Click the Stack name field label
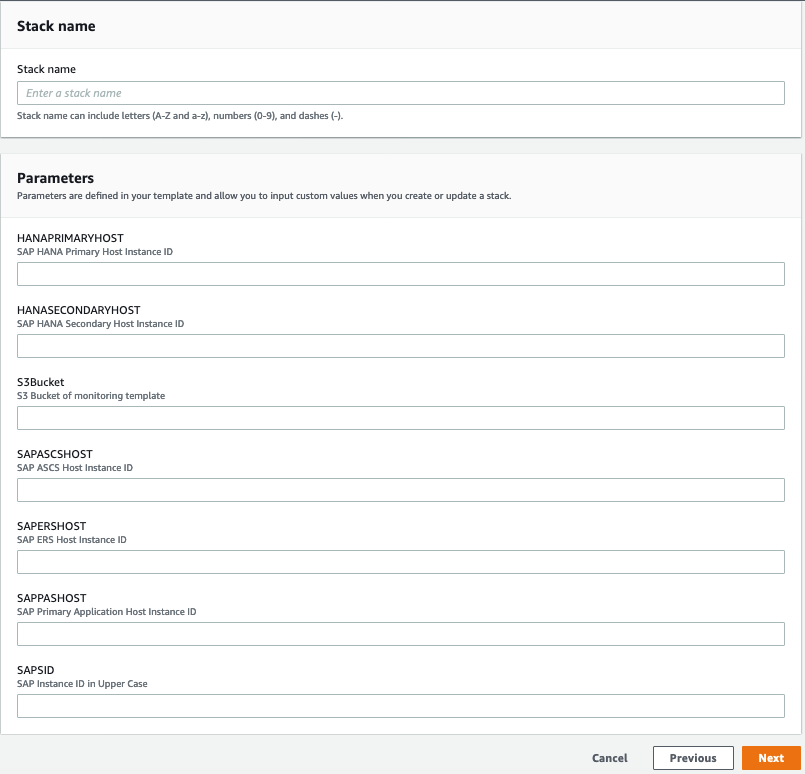 point(46,69)
